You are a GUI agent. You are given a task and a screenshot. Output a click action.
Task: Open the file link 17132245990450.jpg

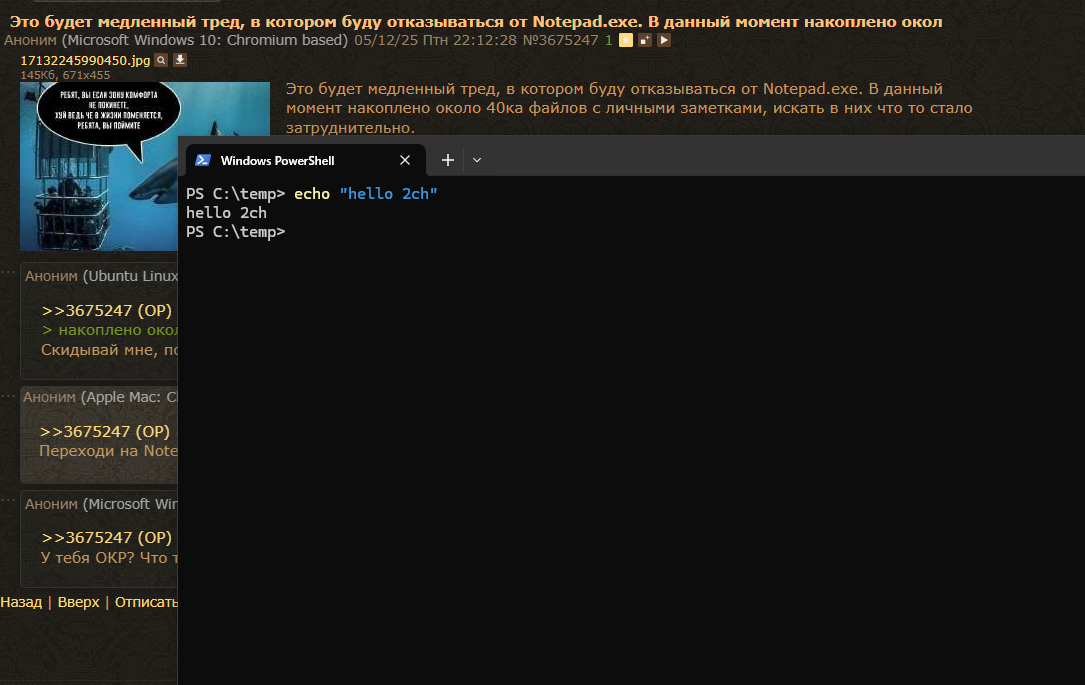click(85, 60)
